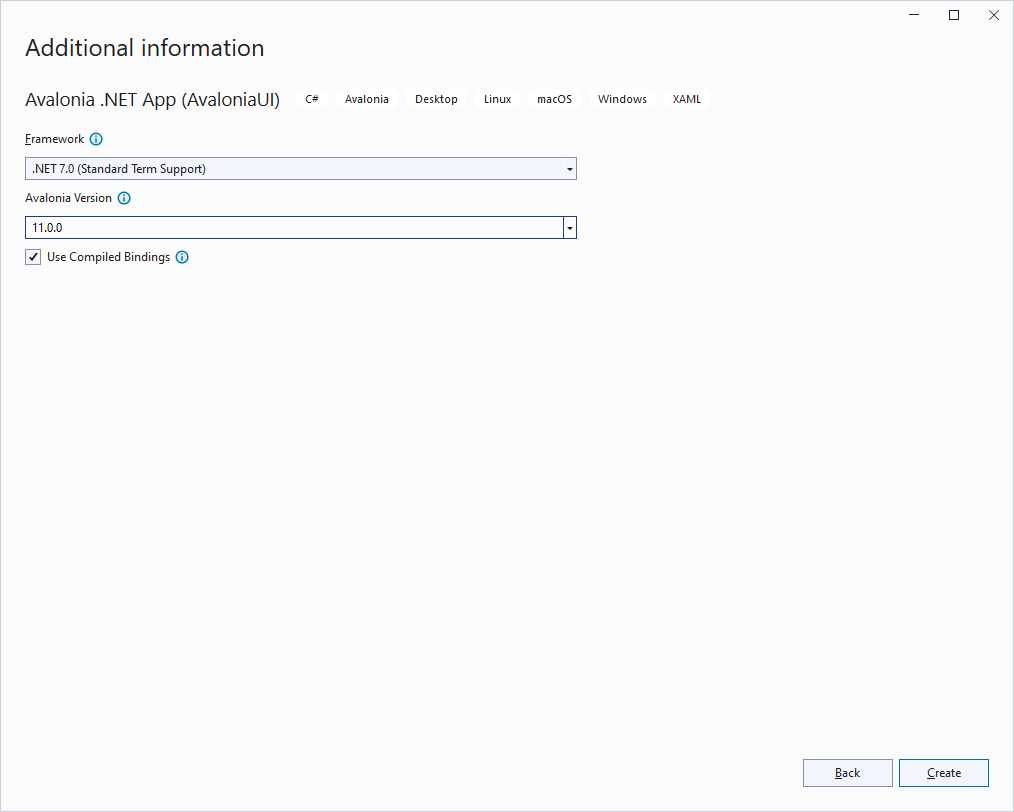Screen dimensions: 1014x812
Task: Click the Linux tag
Action: (496, 99)
